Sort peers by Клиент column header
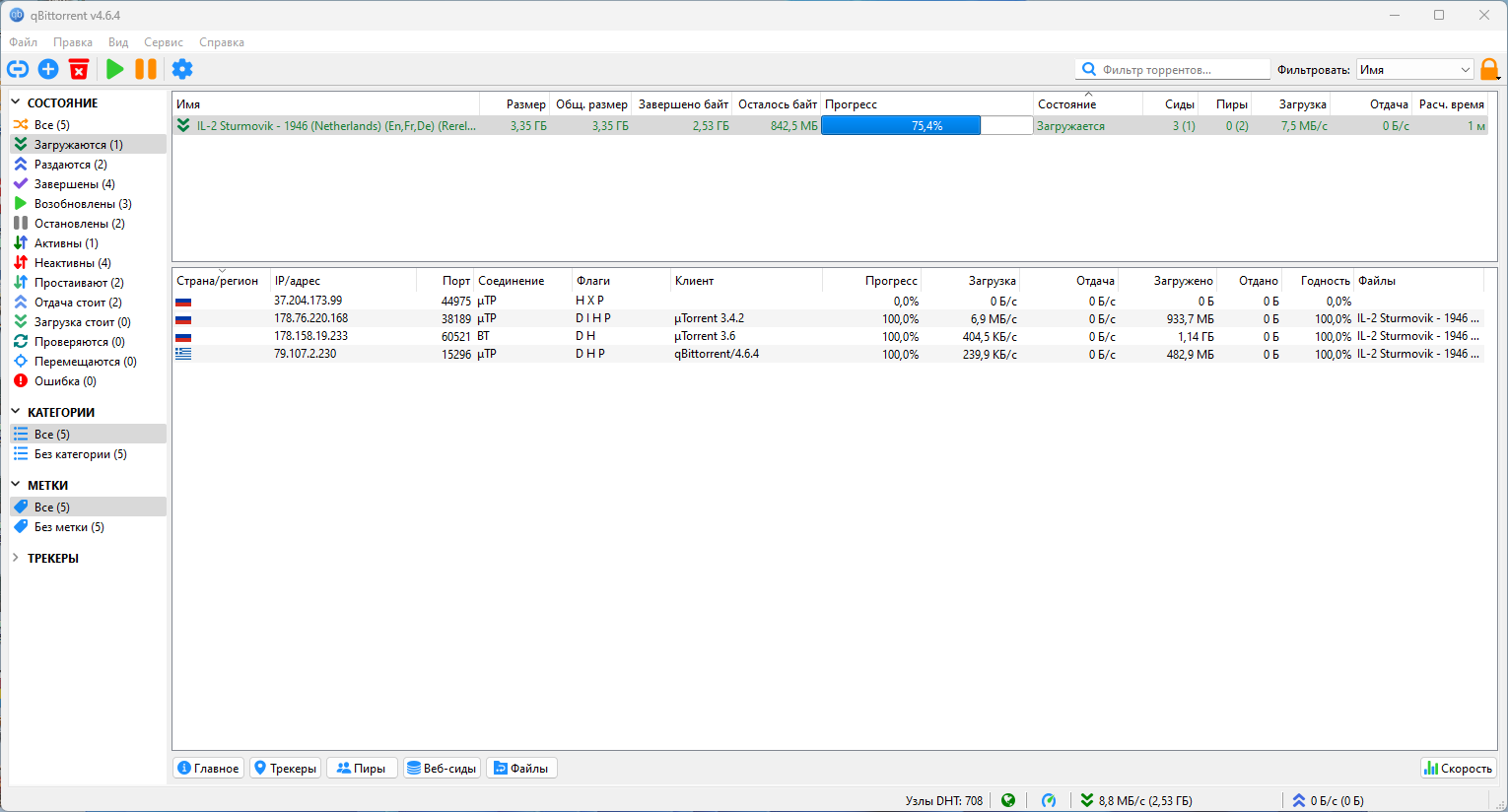This screenshot has width=1508, height=812. pos(746,281)
